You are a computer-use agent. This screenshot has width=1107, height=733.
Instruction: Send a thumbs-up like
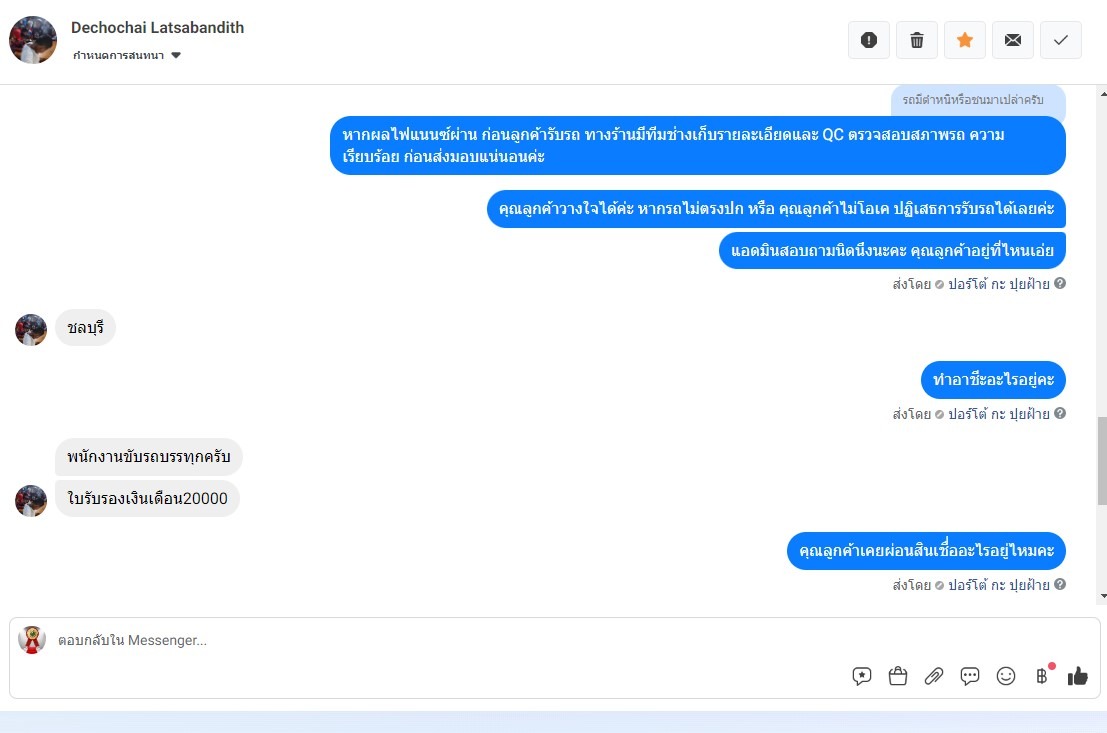pyautogui.click(x=1077, y=676)
